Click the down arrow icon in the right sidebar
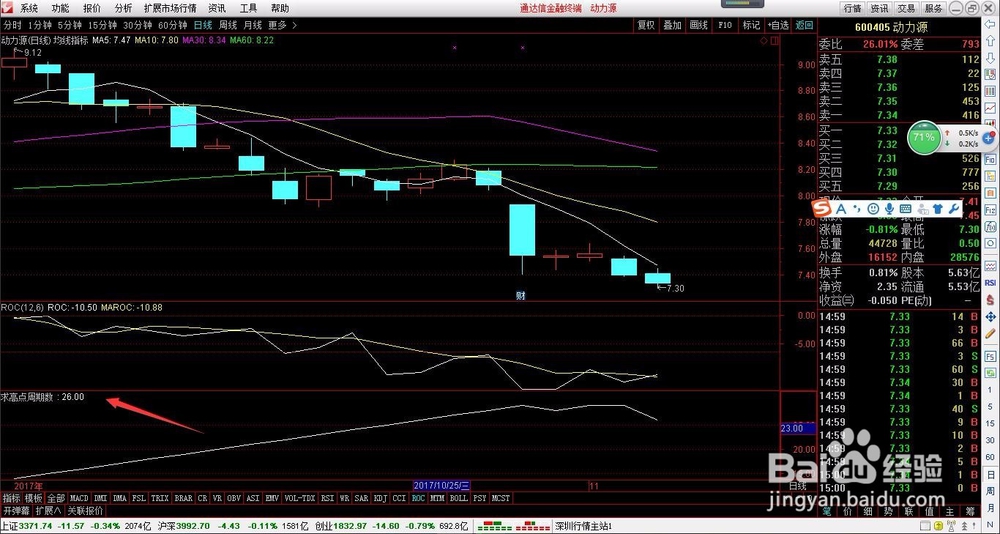Screen dimensions: 1000x534 click(x=990, y=59)
